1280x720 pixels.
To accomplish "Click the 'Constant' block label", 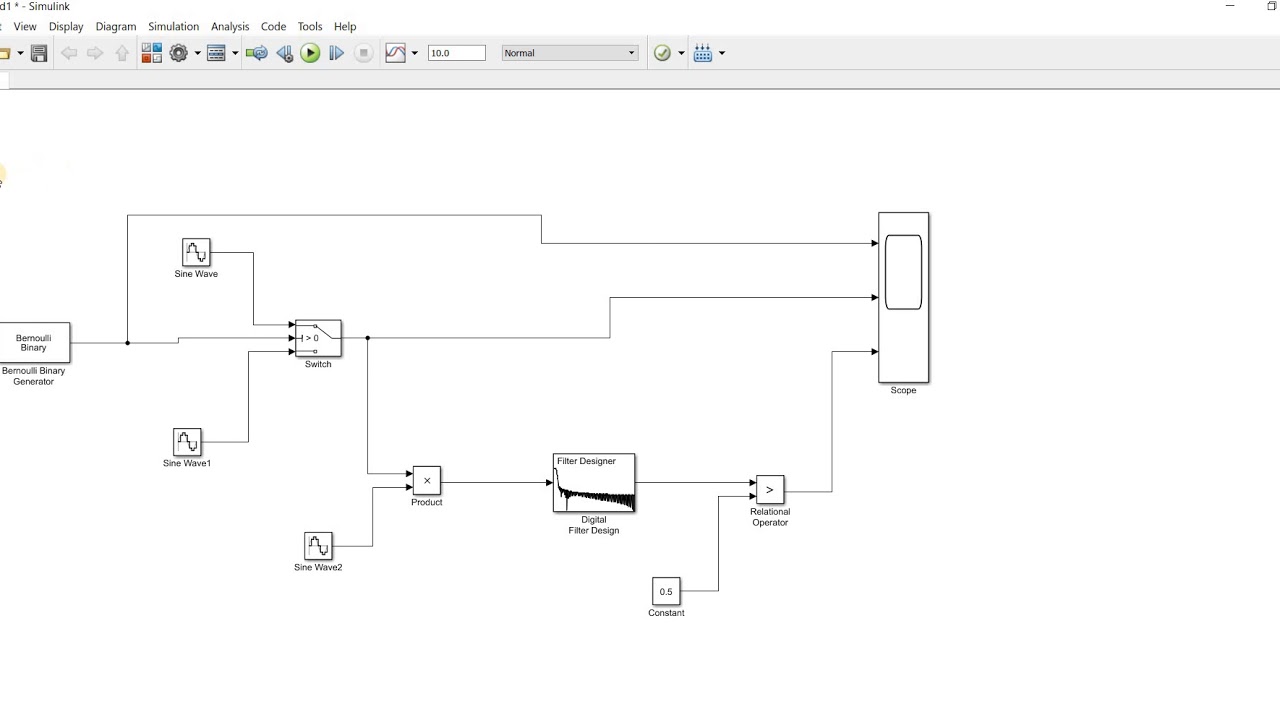I will [x=666, y=613].
